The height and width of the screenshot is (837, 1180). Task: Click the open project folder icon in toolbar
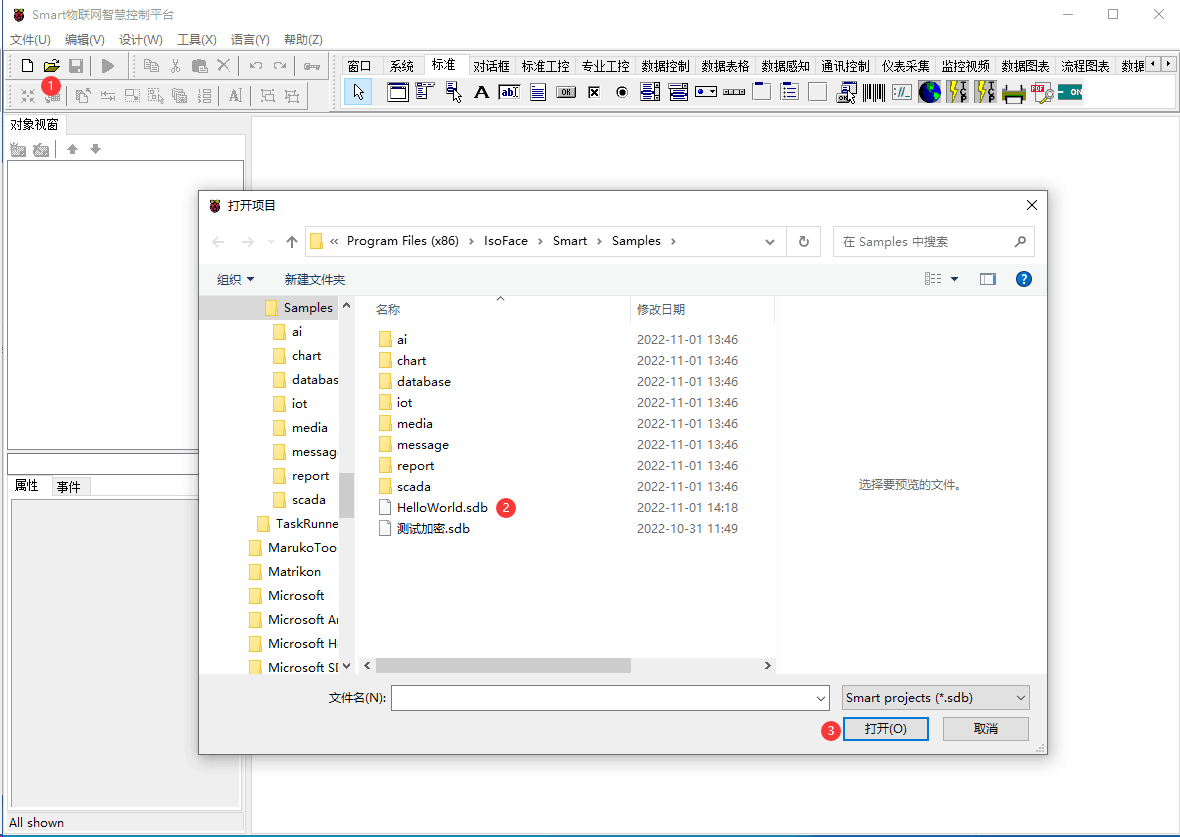pyautogui.click(x=51, y=66)
